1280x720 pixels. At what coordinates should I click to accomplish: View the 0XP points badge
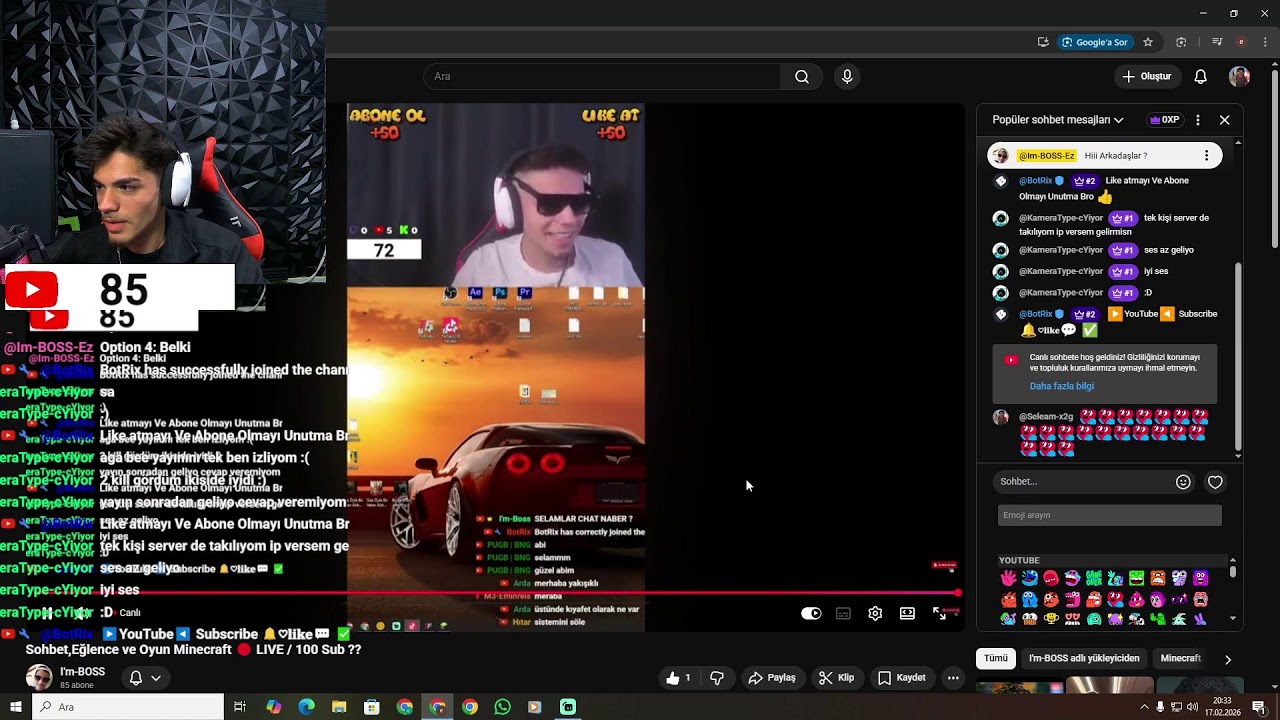pos(1165,120)
